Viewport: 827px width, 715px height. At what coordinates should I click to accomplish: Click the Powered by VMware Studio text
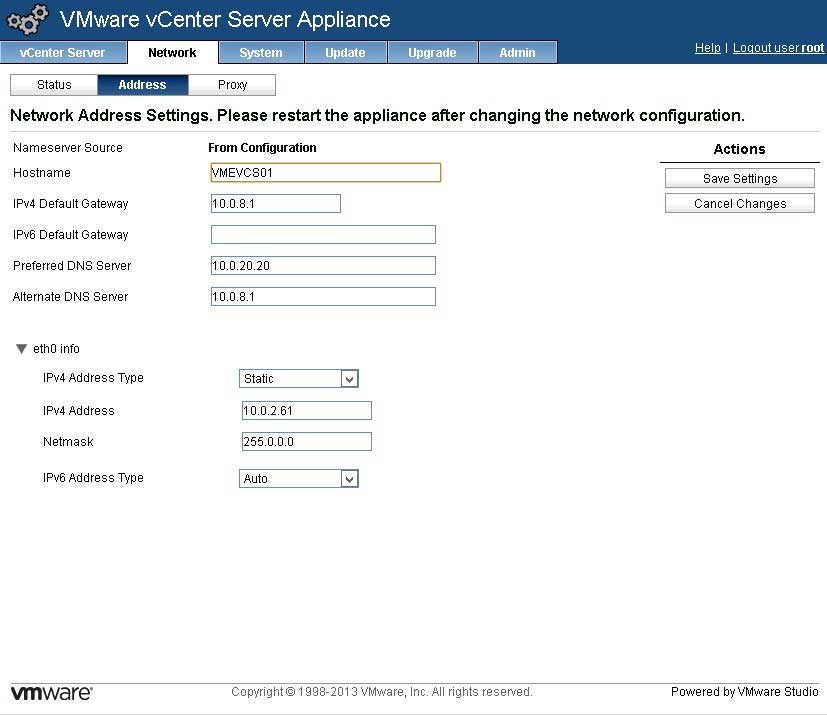[744, 692]
